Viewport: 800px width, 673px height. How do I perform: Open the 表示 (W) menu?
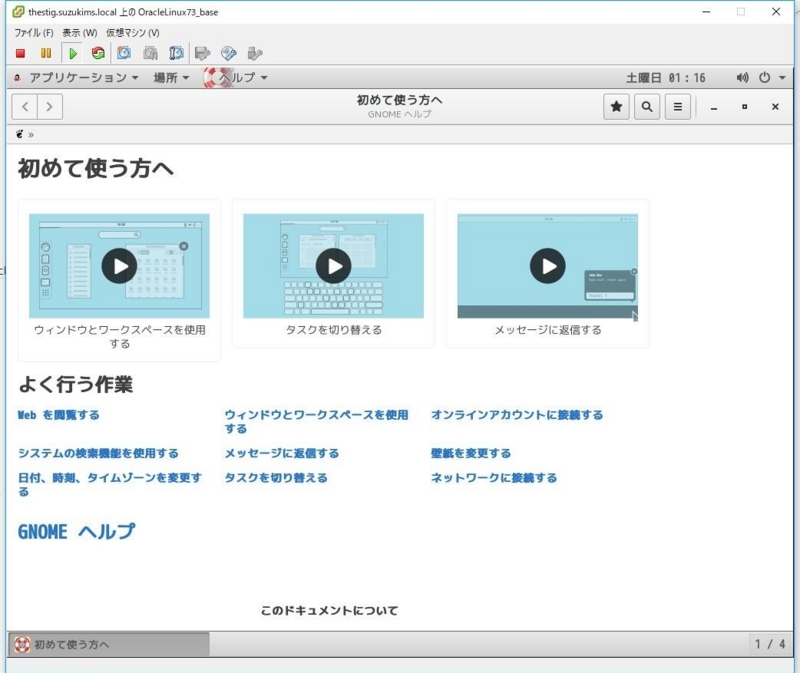[x=80, y=33]
